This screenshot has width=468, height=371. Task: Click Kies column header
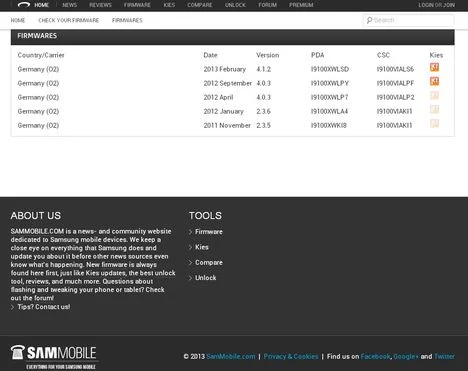pyautogui.click(x=436, y=55)
